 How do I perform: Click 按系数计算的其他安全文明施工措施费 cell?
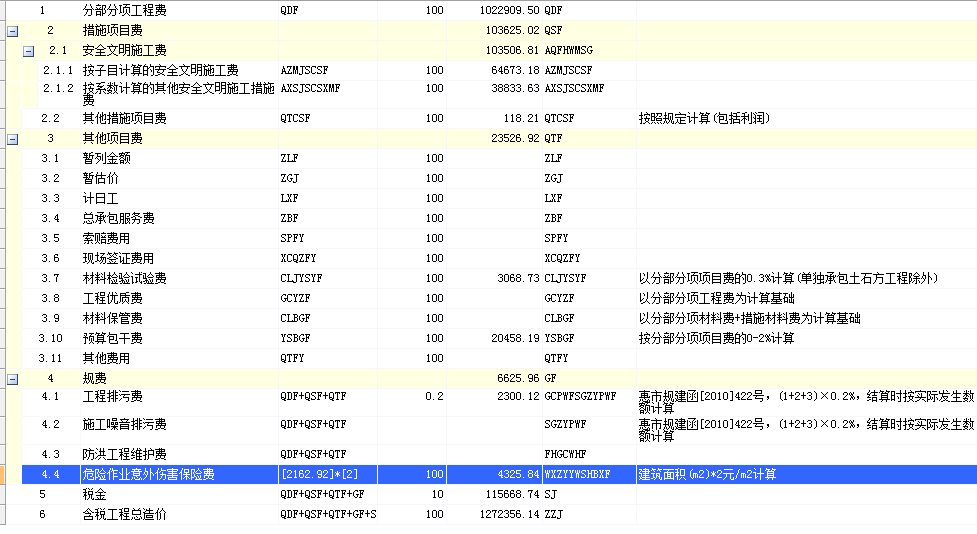click(179, 94)
